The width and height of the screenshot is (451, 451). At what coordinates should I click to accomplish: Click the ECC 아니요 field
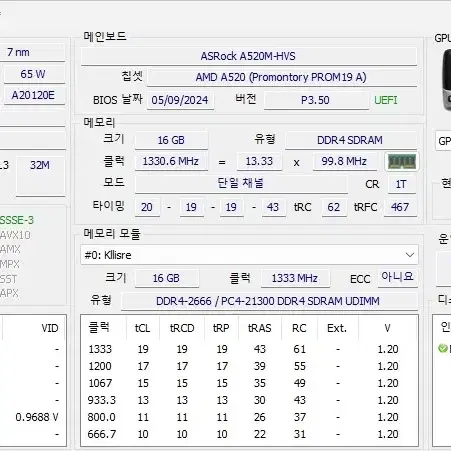(x=397, y=277)
